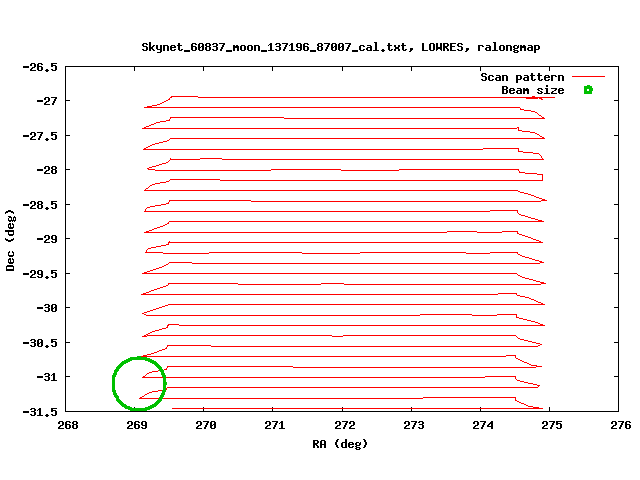
Task: Click the green beam size legend marker
Action: click(x=588, y=90)
